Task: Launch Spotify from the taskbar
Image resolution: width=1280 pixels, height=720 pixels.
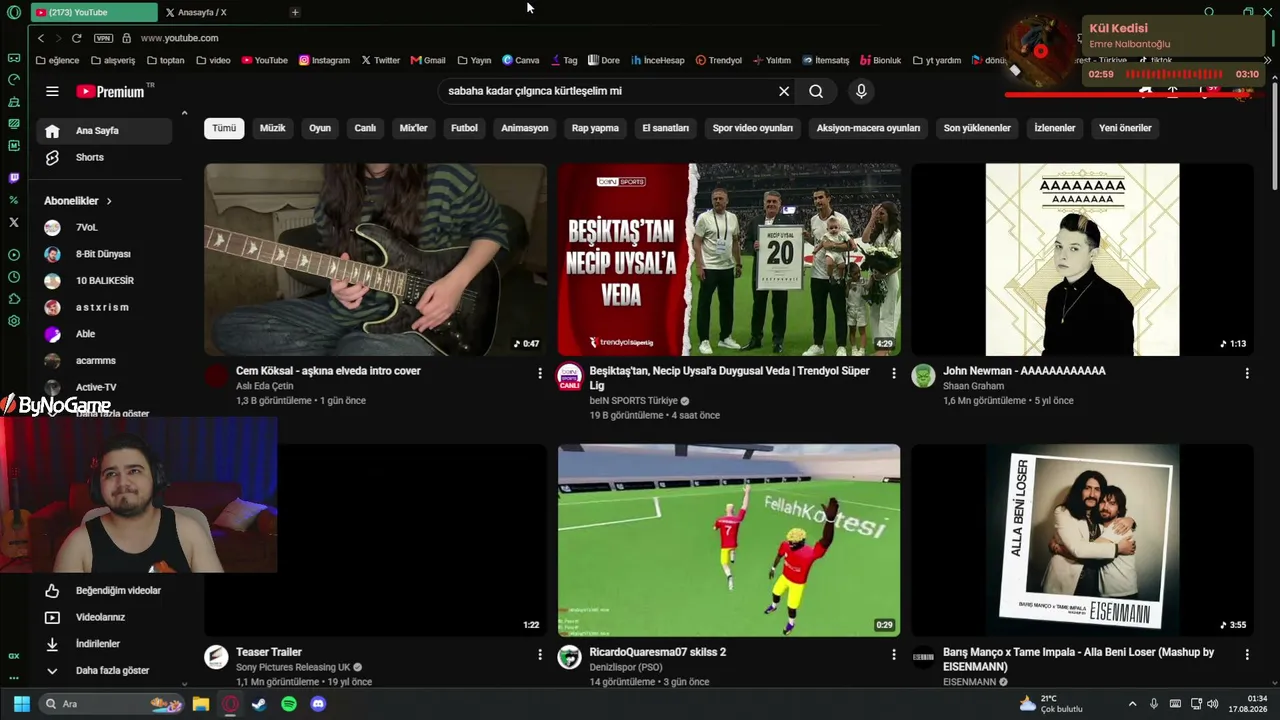Action: click(289, 704)
